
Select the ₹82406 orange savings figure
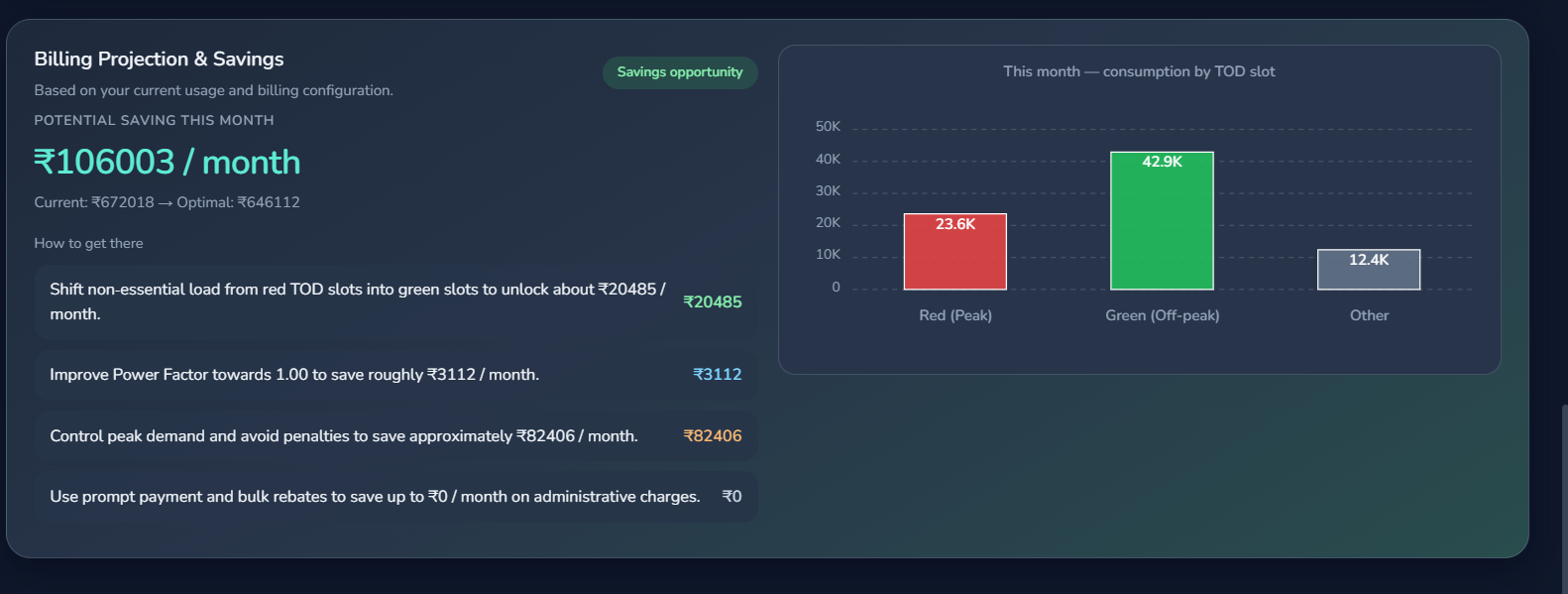point(713,435)
